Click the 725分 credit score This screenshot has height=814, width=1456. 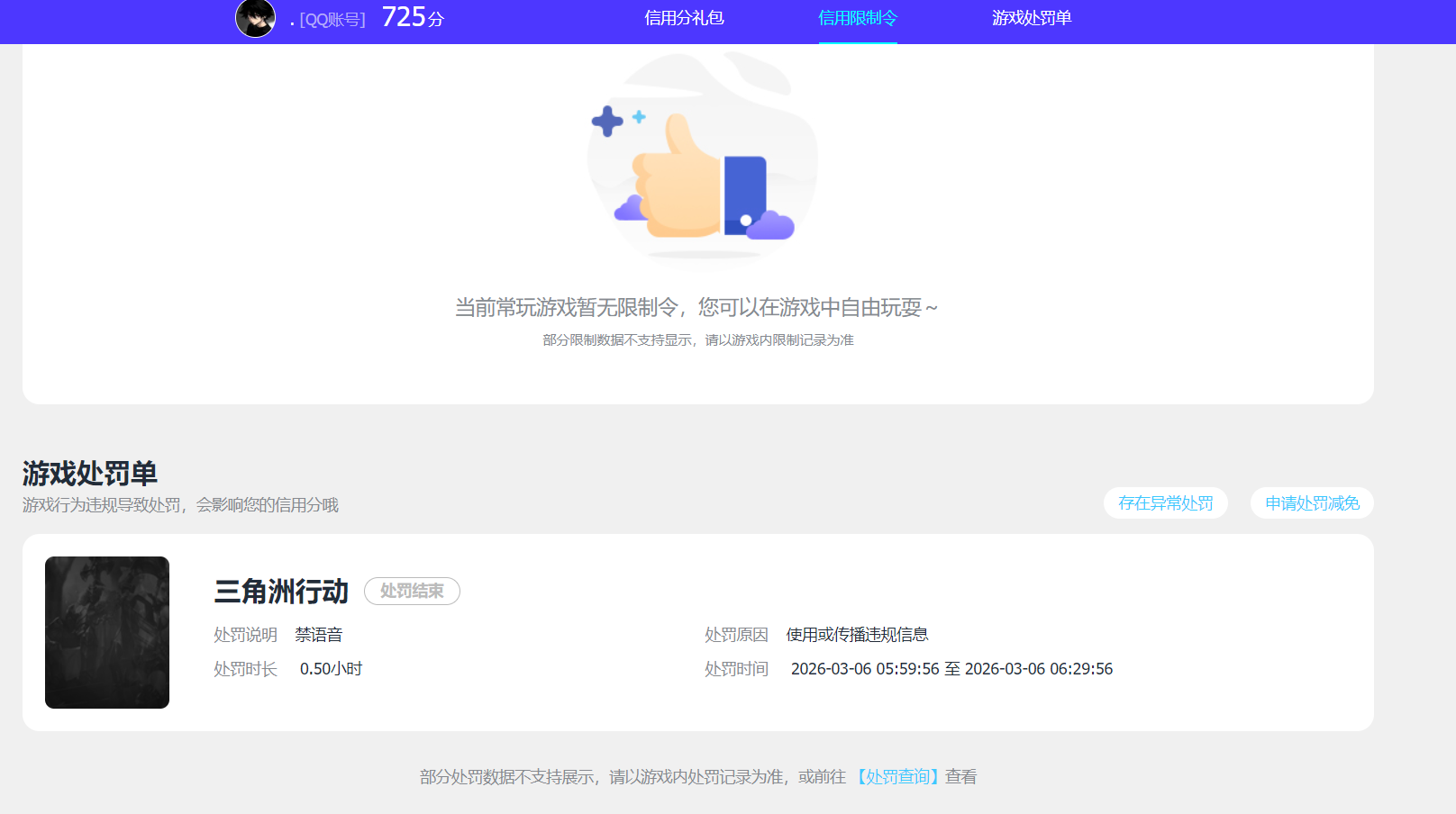point(414,17)
